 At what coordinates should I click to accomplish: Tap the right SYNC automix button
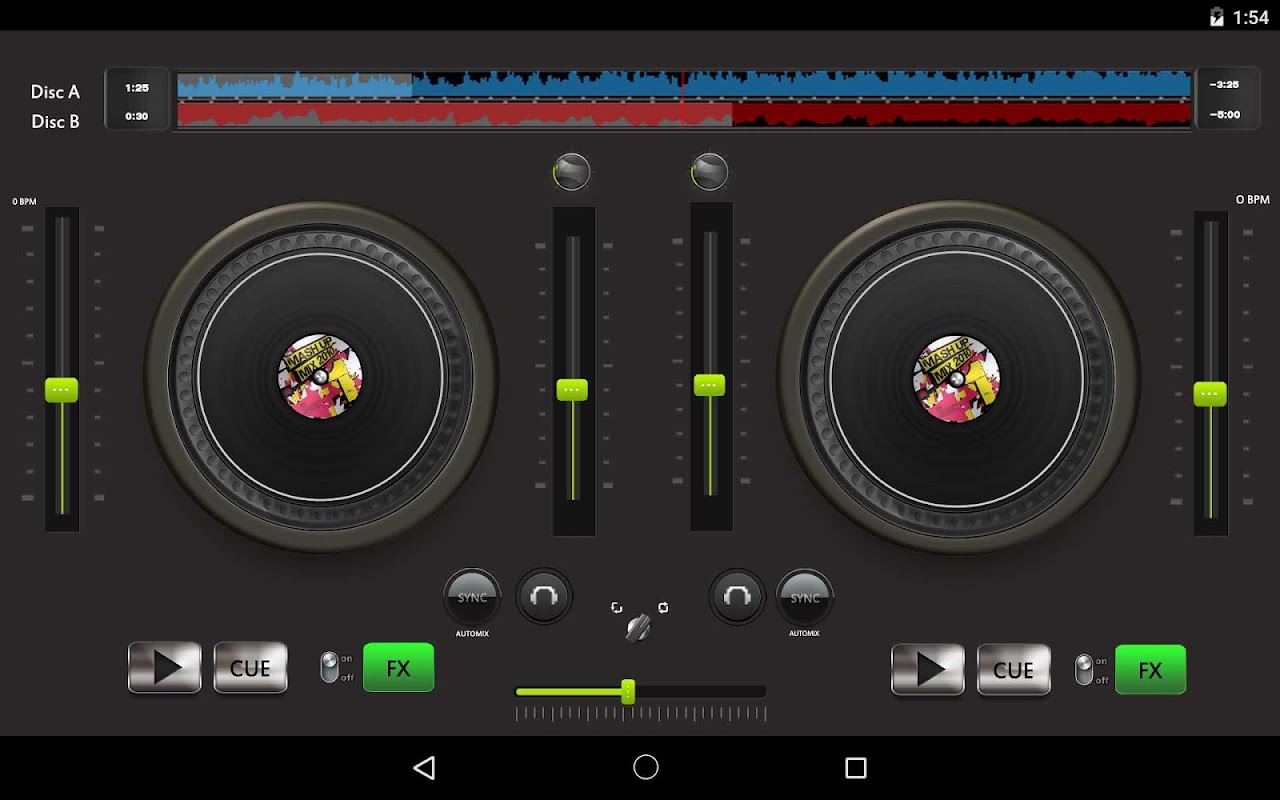point(805,597)
